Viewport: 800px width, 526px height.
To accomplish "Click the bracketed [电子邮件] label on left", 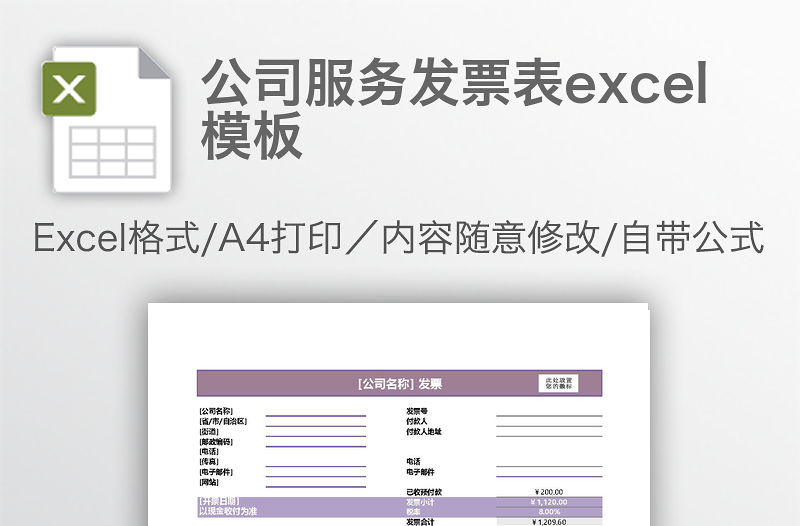I will [216, 472].
